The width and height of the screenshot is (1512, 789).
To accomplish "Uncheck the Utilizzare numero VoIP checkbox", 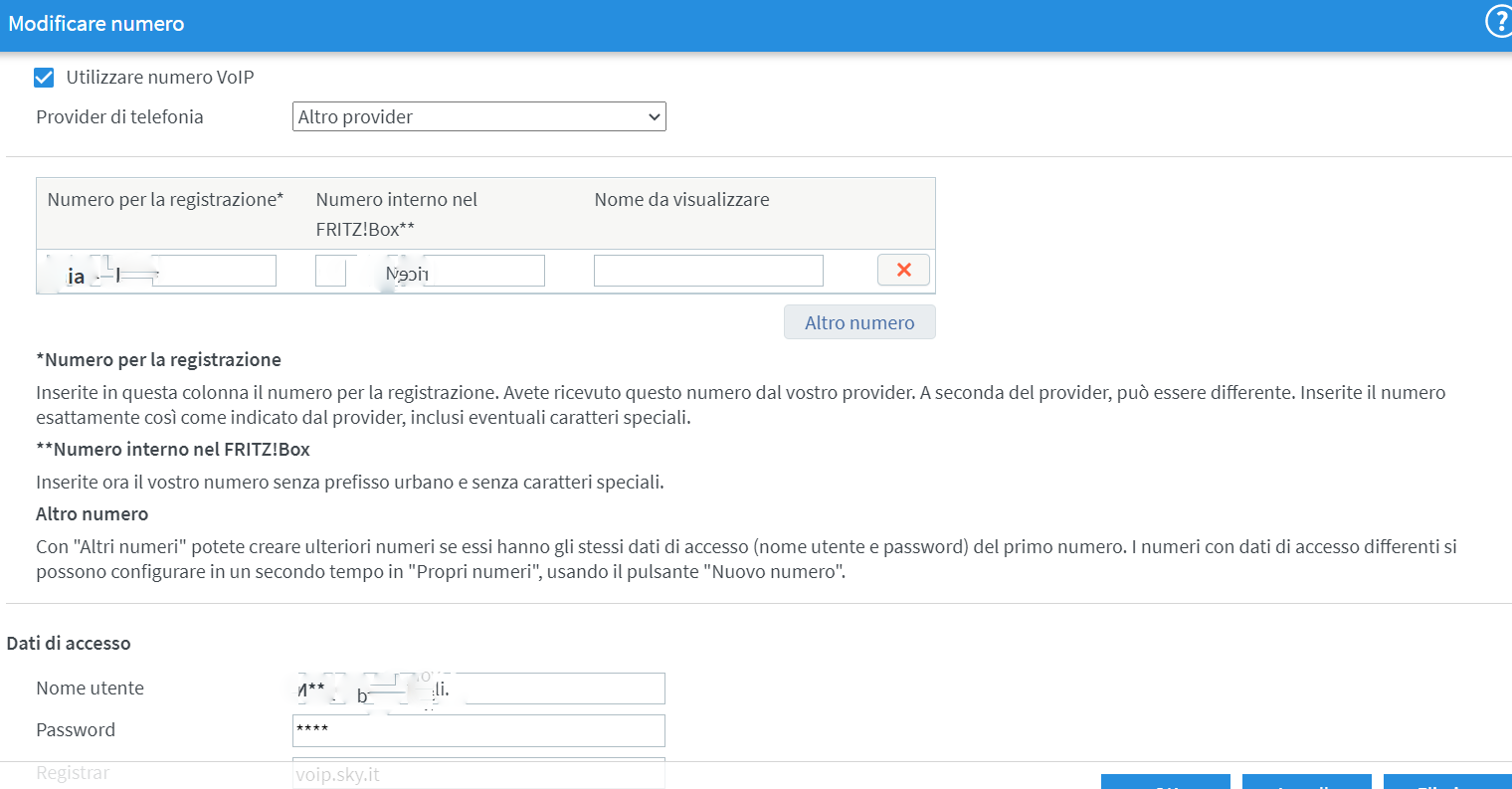I will [44, 78].
